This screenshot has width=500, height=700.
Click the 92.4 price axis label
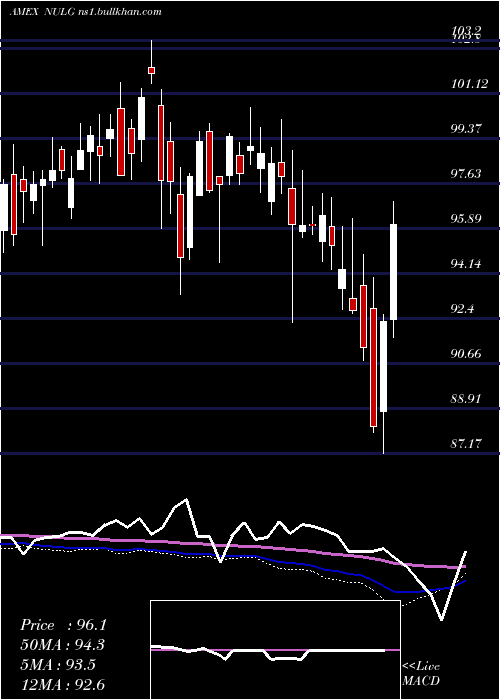pos(462,309)
